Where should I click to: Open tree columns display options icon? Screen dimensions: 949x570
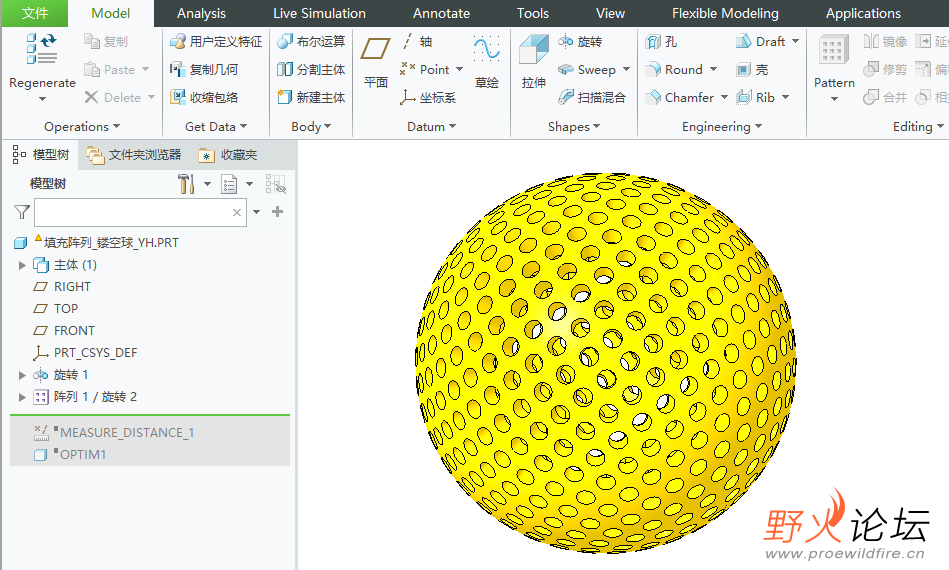pyautogui.click(x=229, y=184)
